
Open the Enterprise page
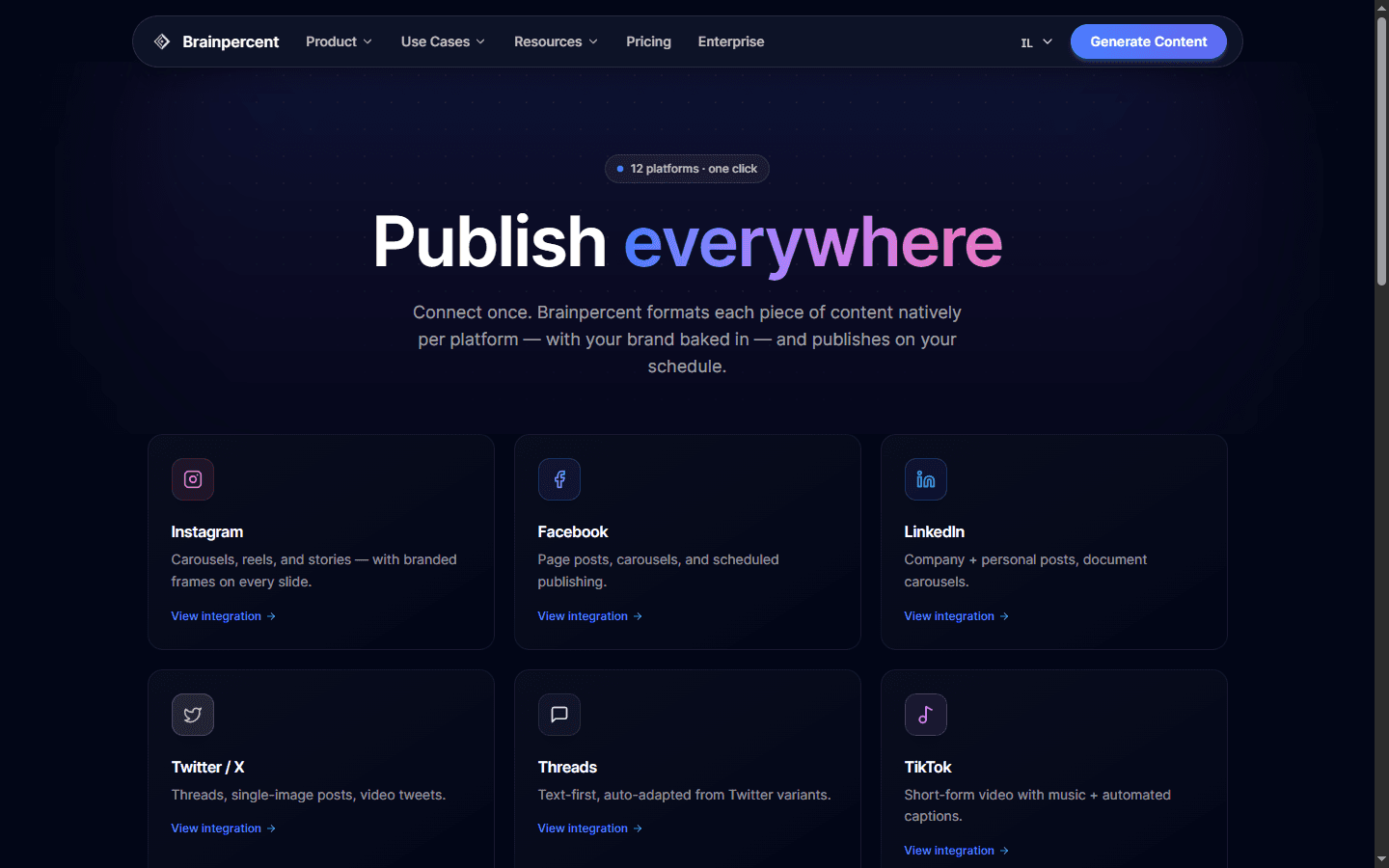(x=731, y=41)
